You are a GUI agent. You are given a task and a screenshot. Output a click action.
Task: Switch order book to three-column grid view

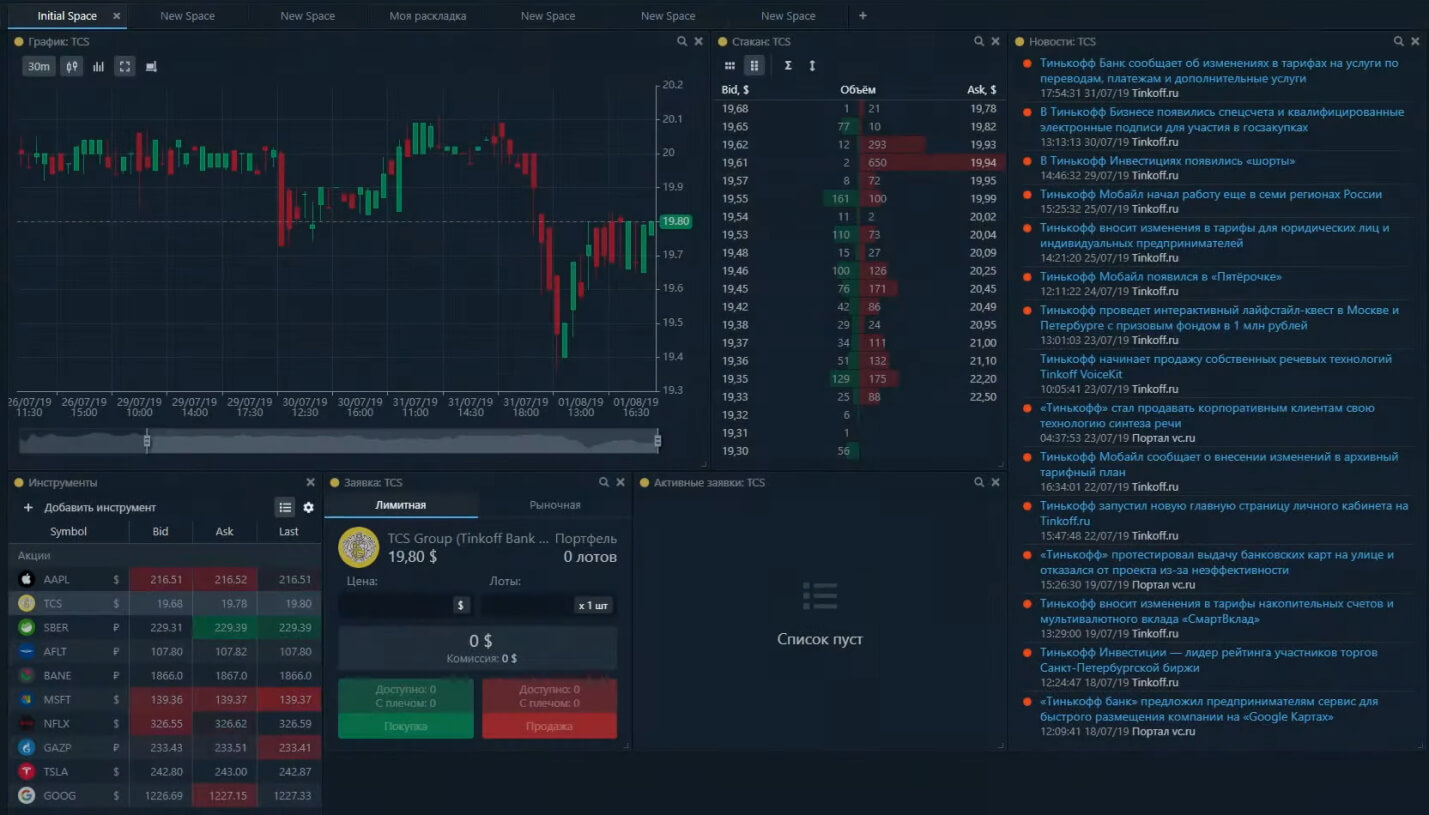730,65
